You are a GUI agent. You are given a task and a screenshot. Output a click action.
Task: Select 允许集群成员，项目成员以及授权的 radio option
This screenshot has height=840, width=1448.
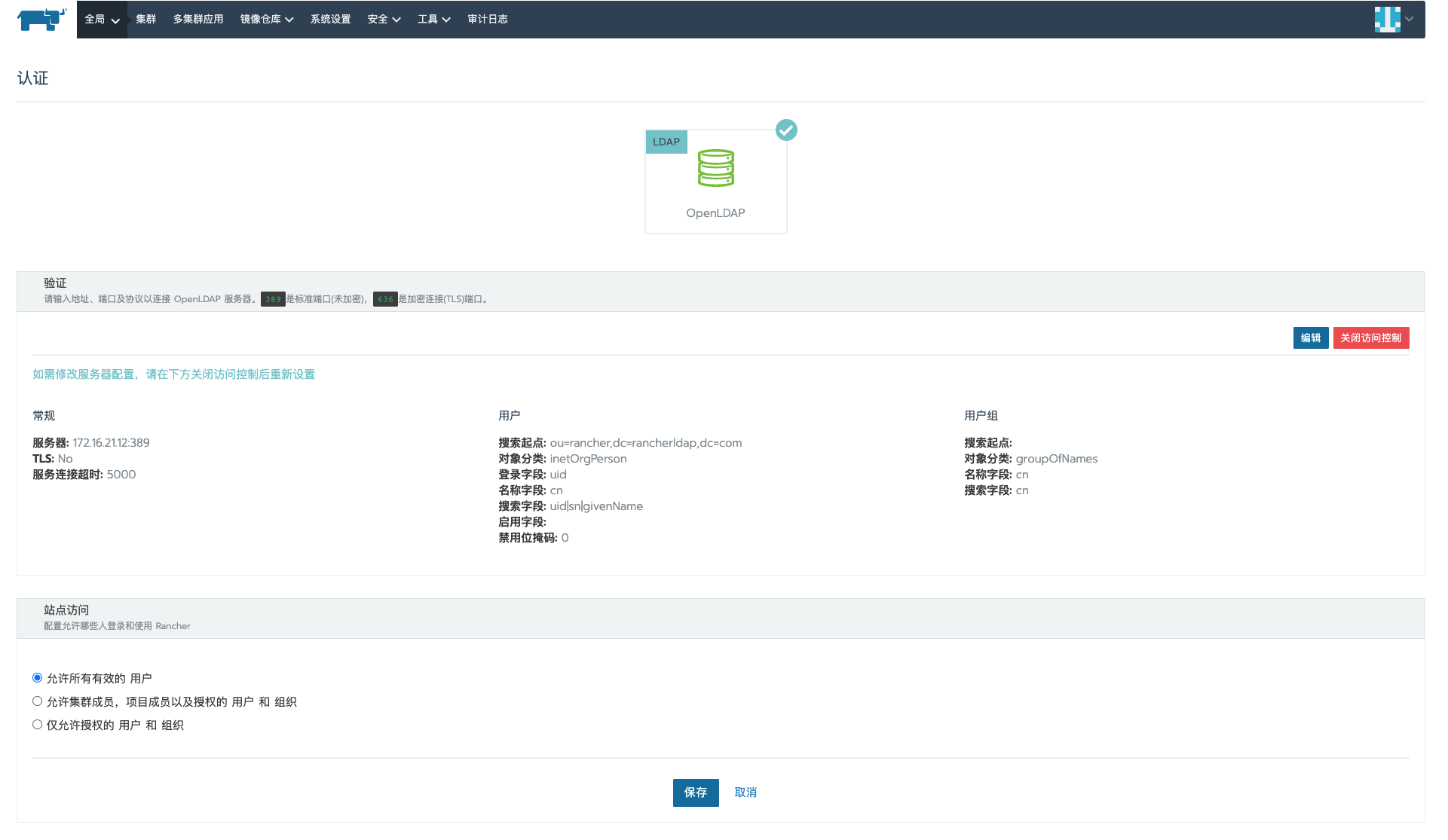(x=37, y=701)
